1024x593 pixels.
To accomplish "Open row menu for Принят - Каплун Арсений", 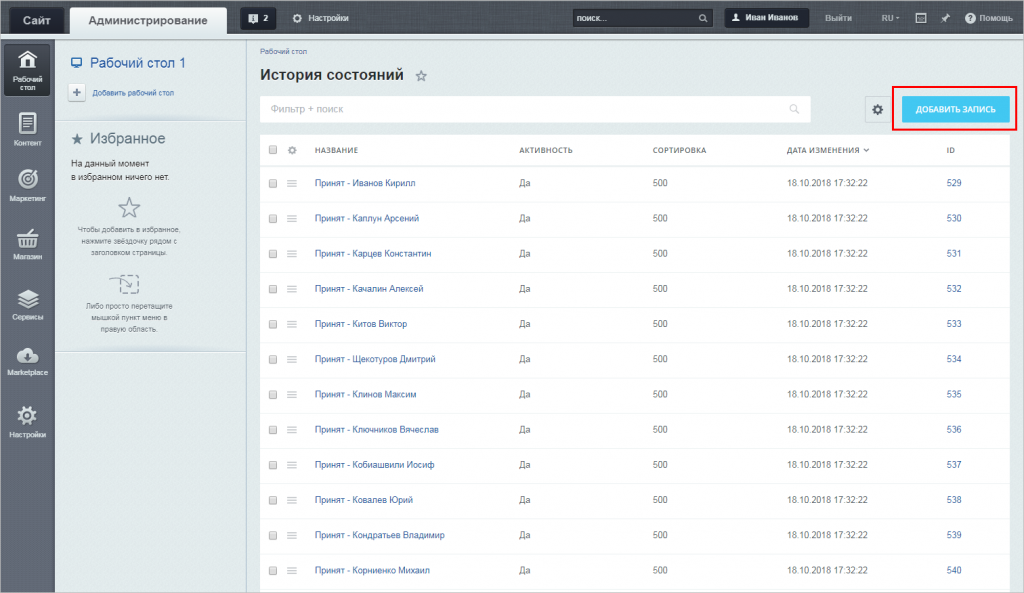I will tap(292, 219).
